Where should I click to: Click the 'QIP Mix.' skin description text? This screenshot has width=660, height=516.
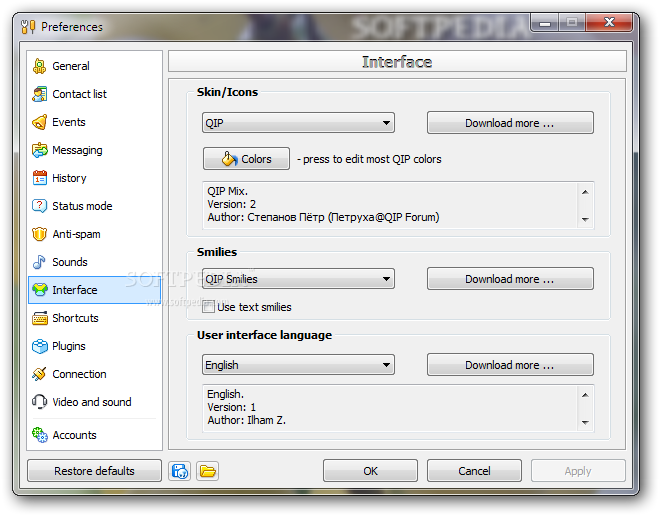click(227, 192)
